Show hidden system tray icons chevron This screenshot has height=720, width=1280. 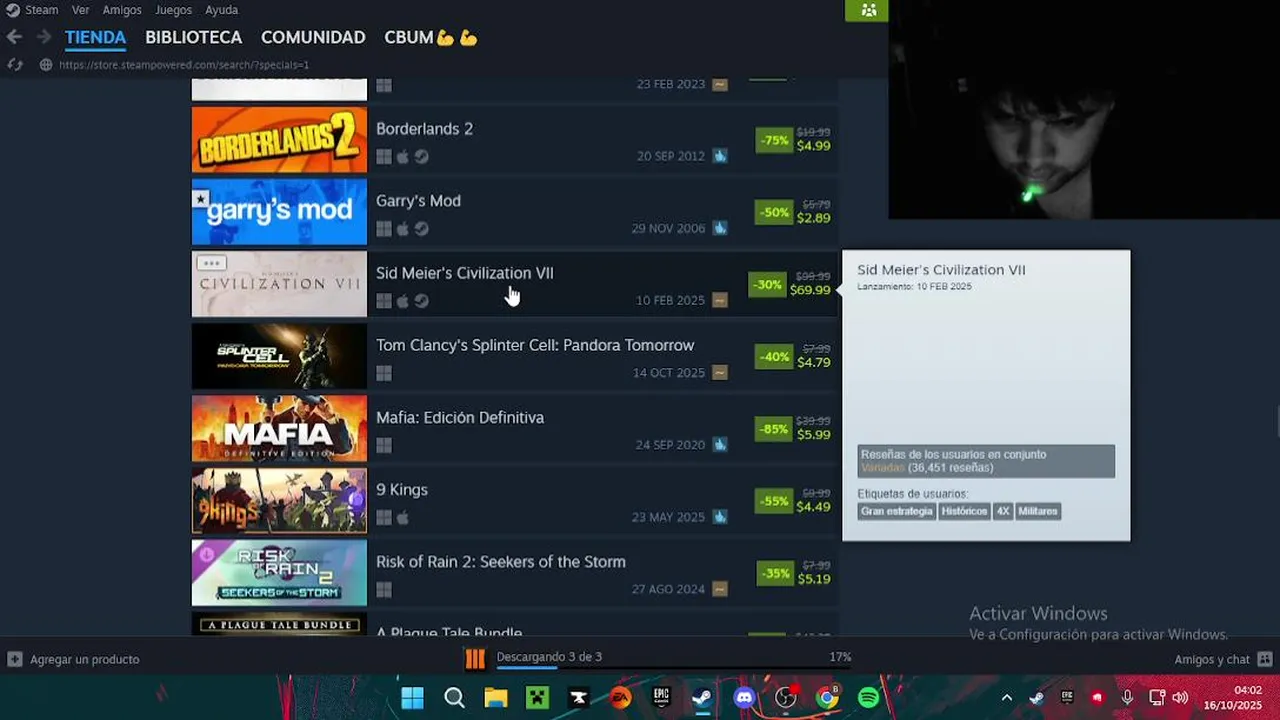click(1006, 698)
